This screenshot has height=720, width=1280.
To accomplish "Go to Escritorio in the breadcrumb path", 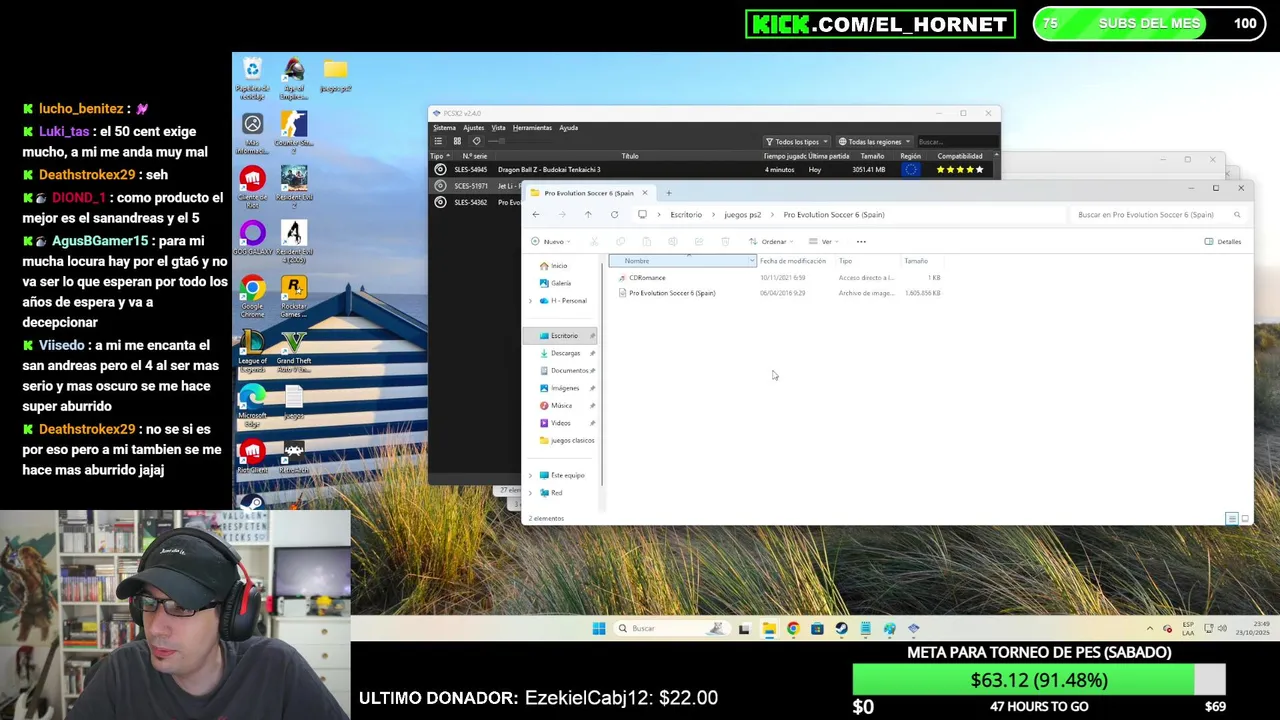I will pos(686,214).
